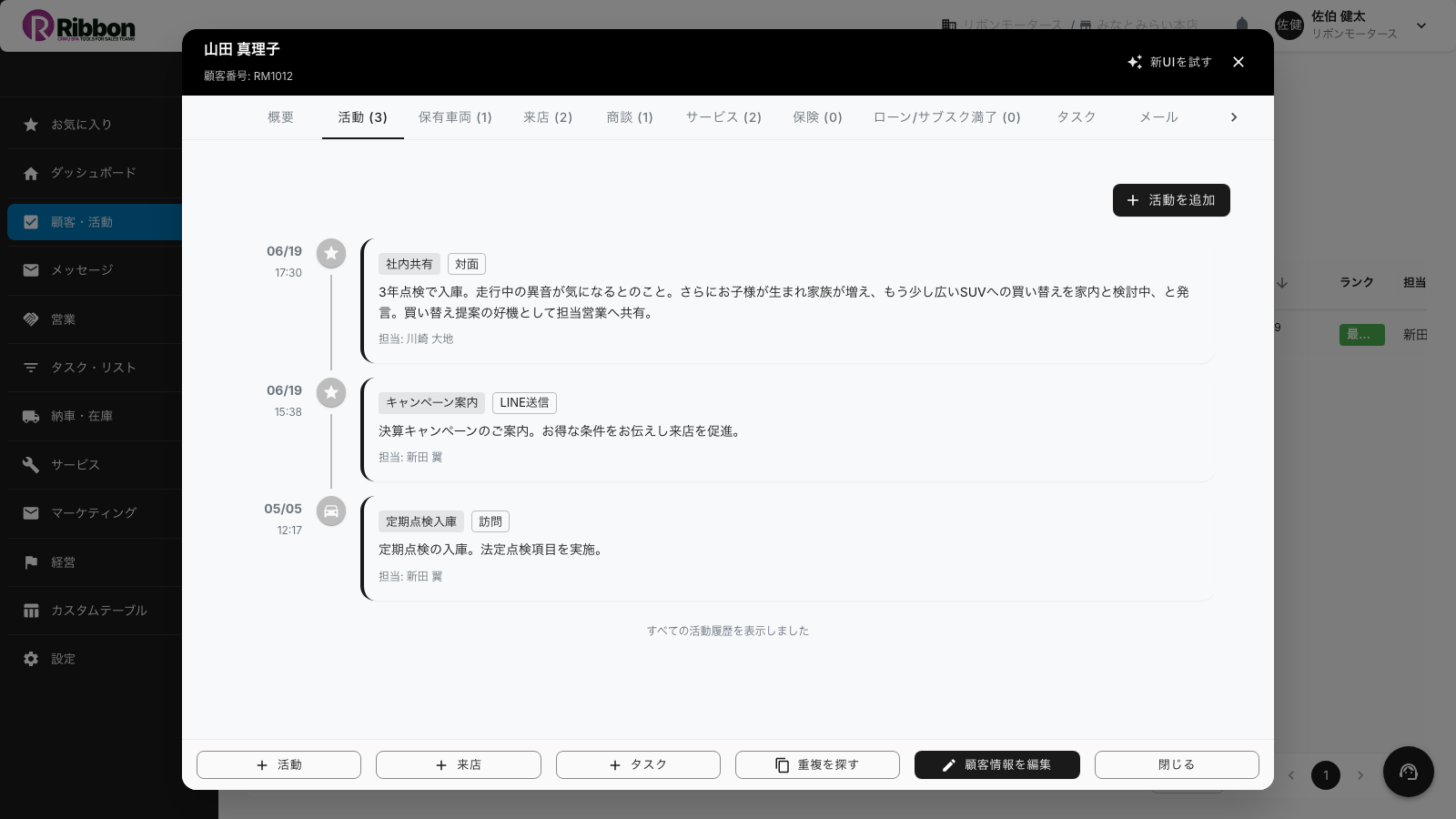Click 佐伯 user avatar
This screenshot has height=819, width=1456.
coord(1289,25)
